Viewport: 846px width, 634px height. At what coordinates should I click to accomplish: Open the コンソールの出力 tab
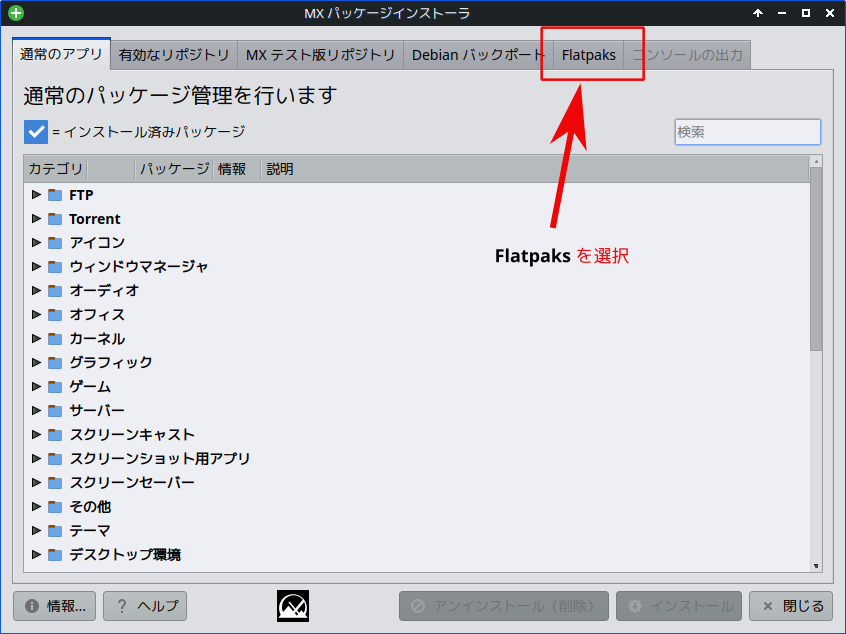(687, 55)
